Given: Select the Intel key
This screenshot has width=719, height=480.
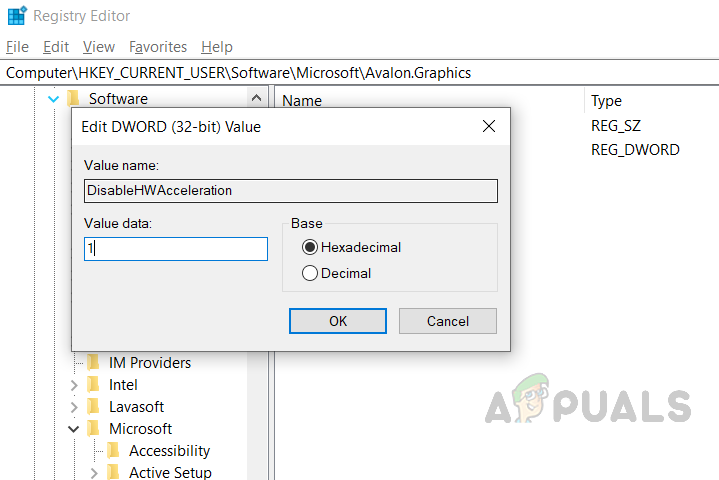Looking at the screenshot, I should coord(123,385).
